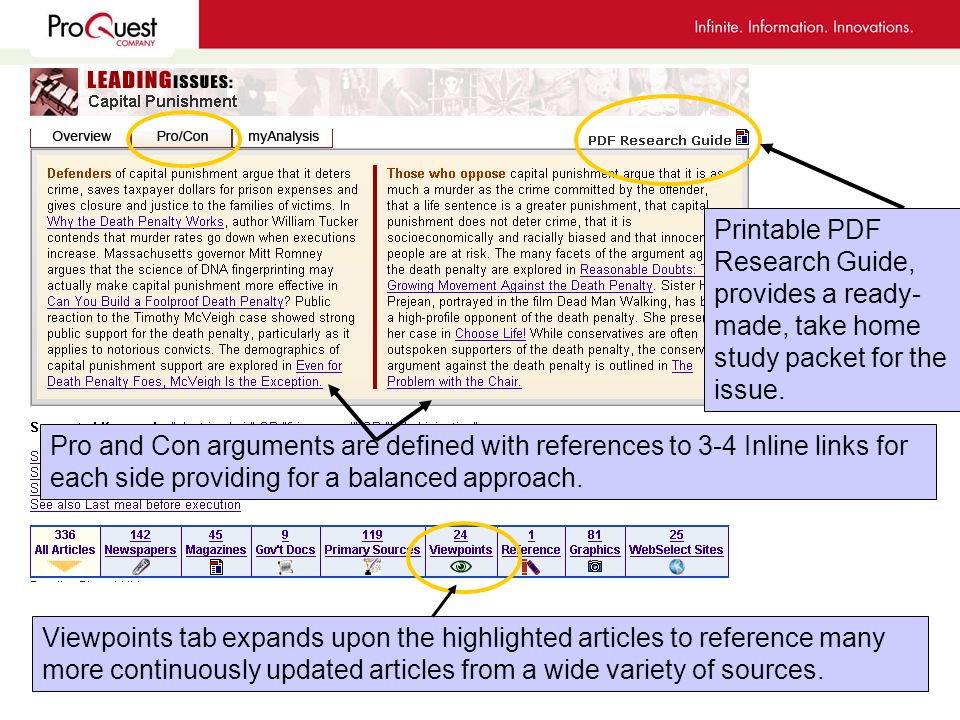This screenshot has width=960, height=720.
Task: Click the WebSelect Sites globe icon
Action: [x=677, y=567]
